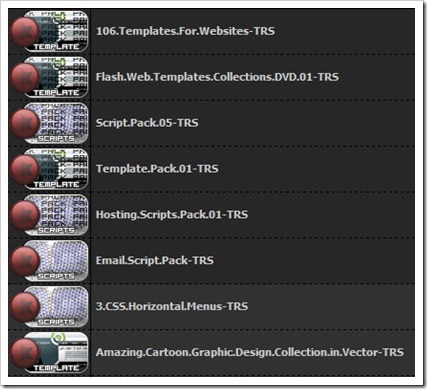Screen dimensions: 427x389
Task: Click the red X icon beside 106.Templates.For.Websites-TRS
Action: coord(25,31)
